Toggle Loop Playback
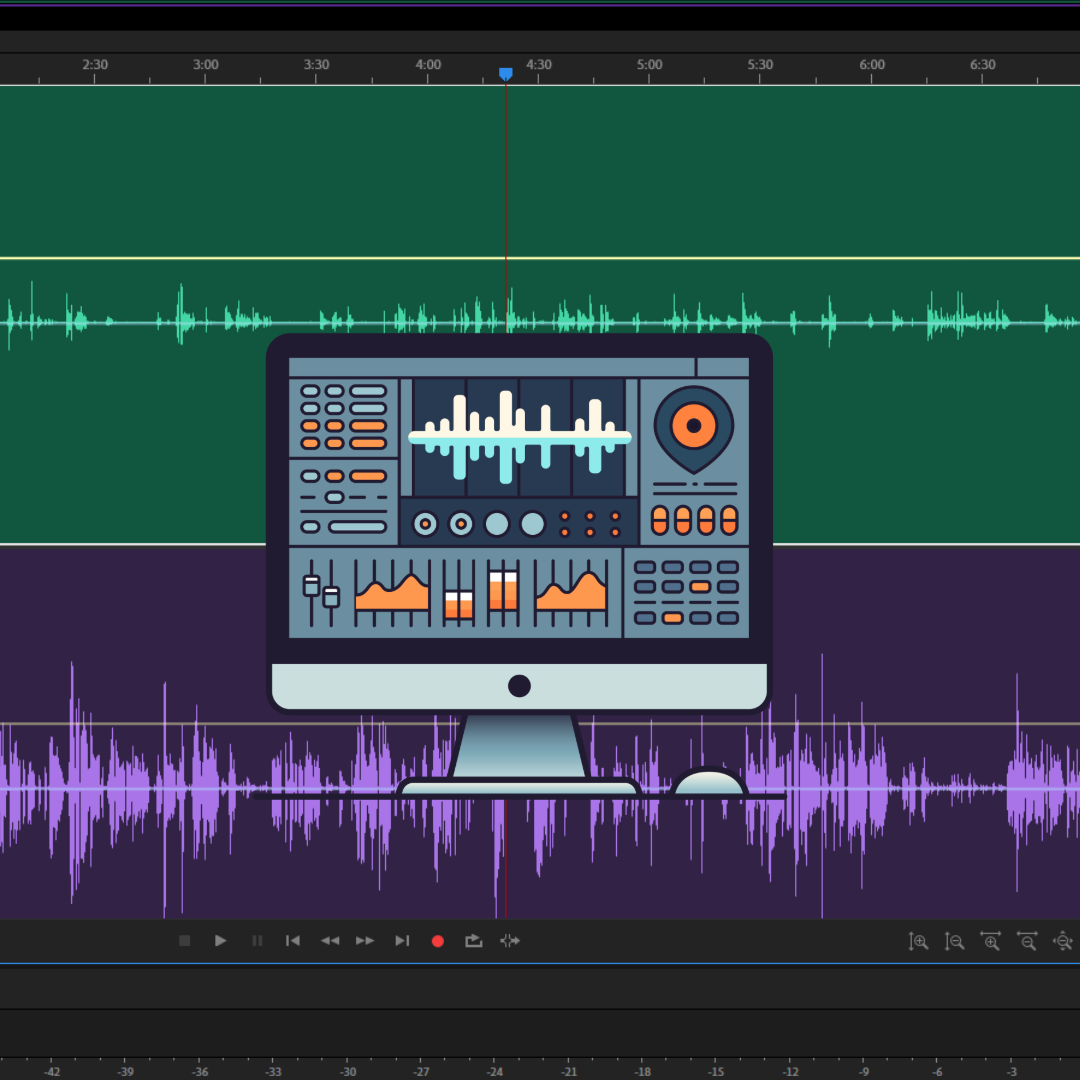1080x1080 pixels. [x=474, y=941]
